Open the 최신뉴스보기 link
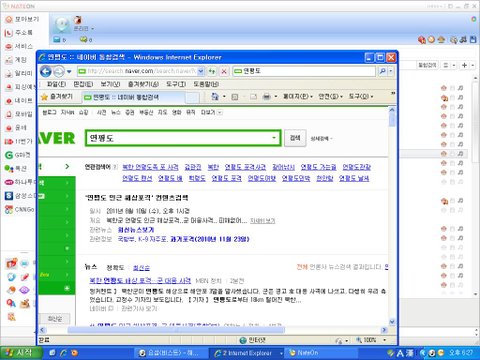 click(136, 230)
